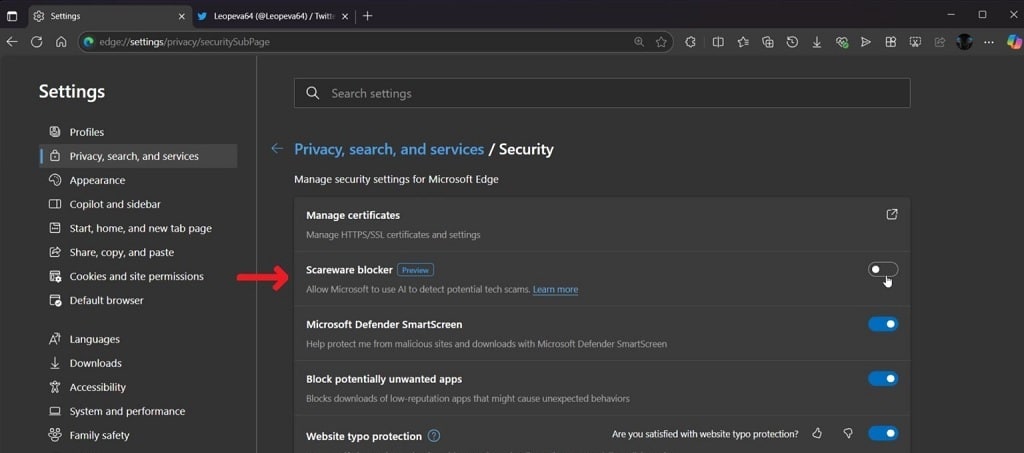Open Accessibility settings section
Screen dimensions: 1024x453
tap(138, 388)
